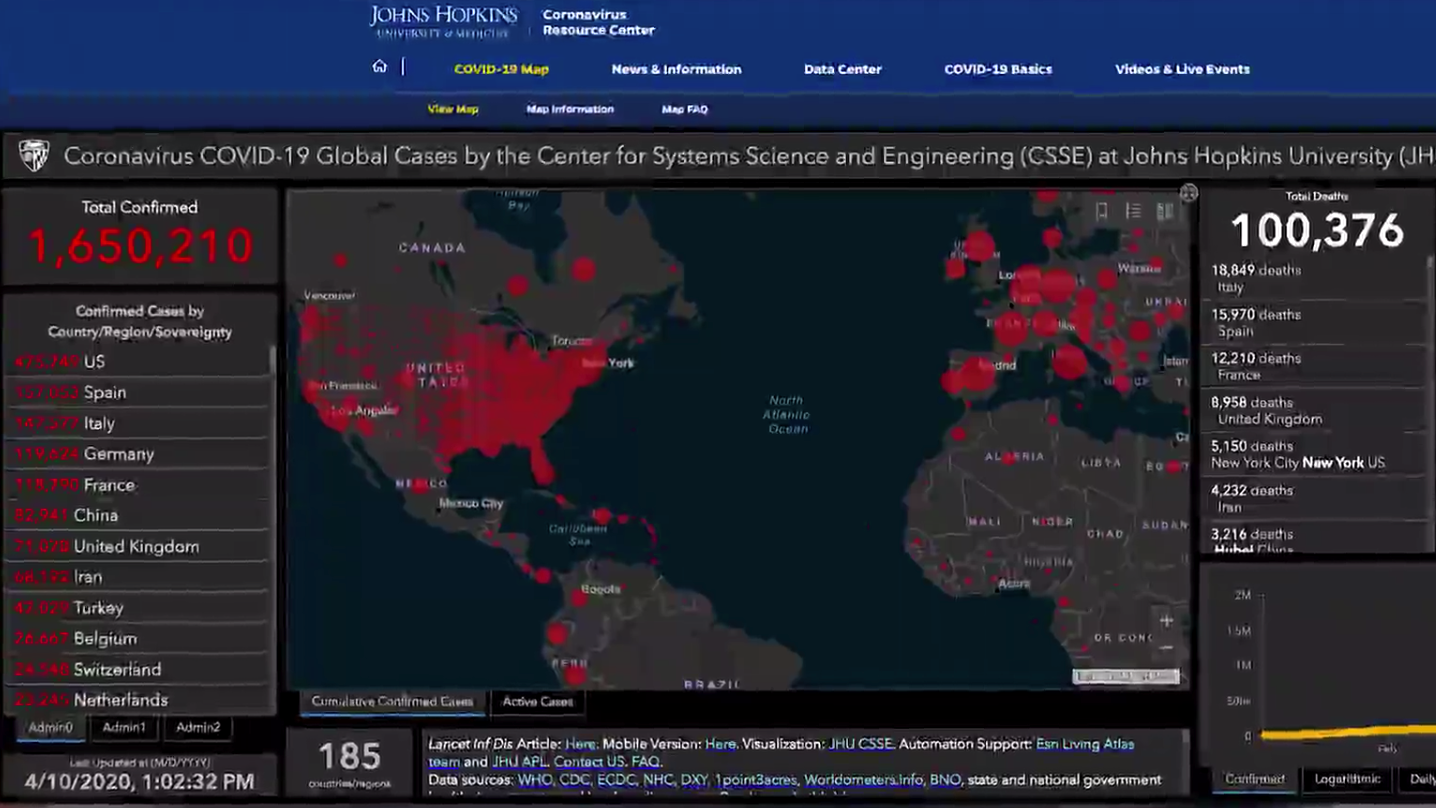
Task: Click the Johns Hopkins shield logo
Action: (34, 156)
